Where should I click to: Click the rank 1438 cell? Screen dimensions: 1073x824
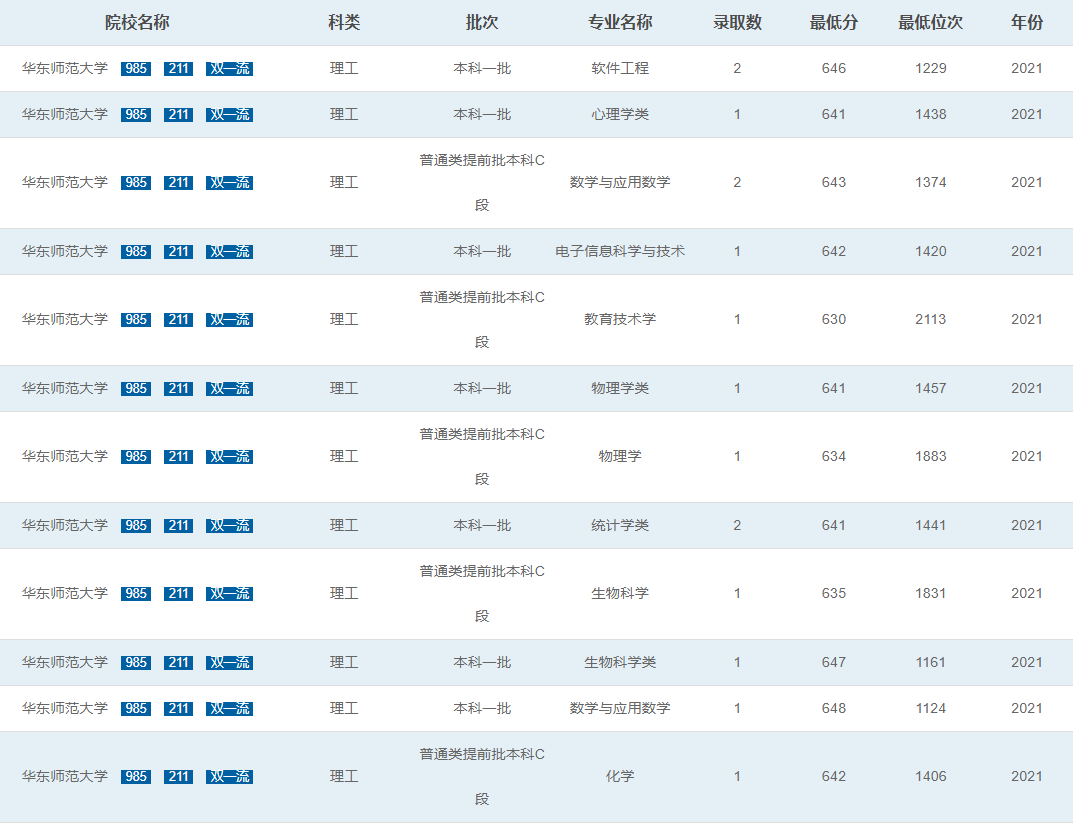click(931, 114)
